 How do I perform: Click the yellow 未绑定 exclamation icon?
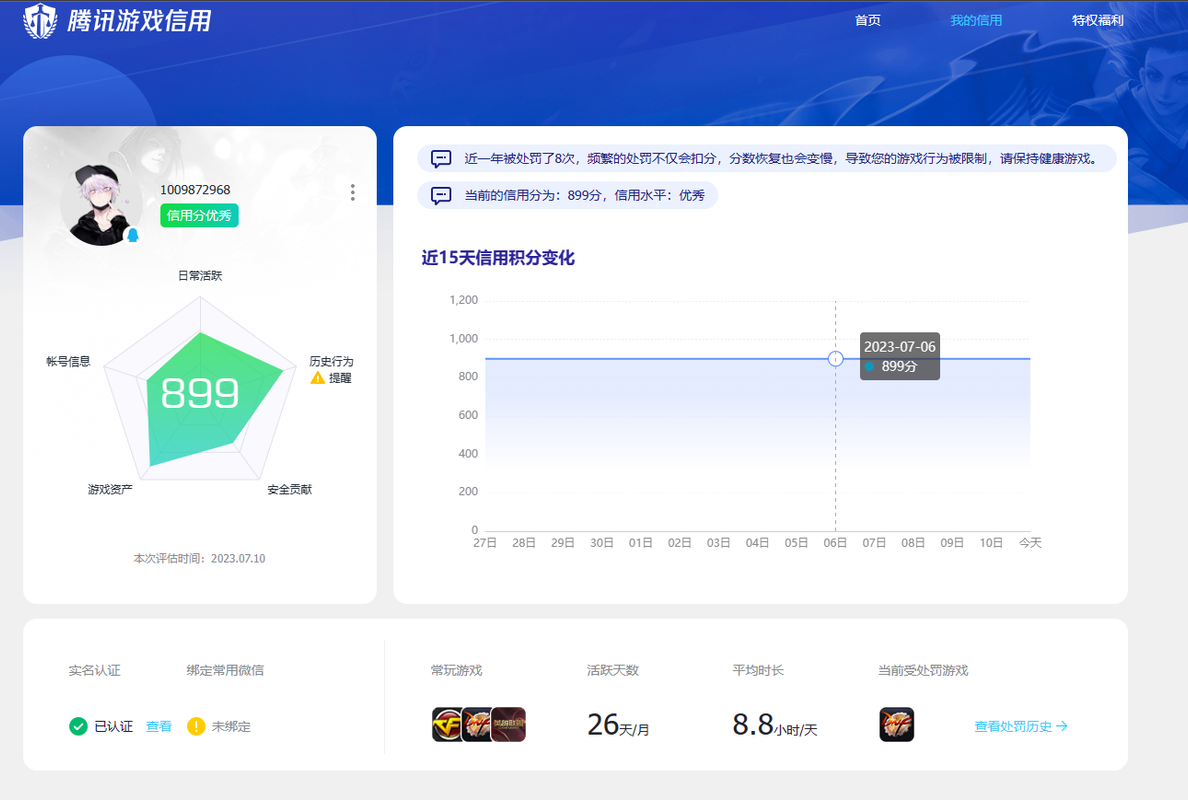coord(196,727)
